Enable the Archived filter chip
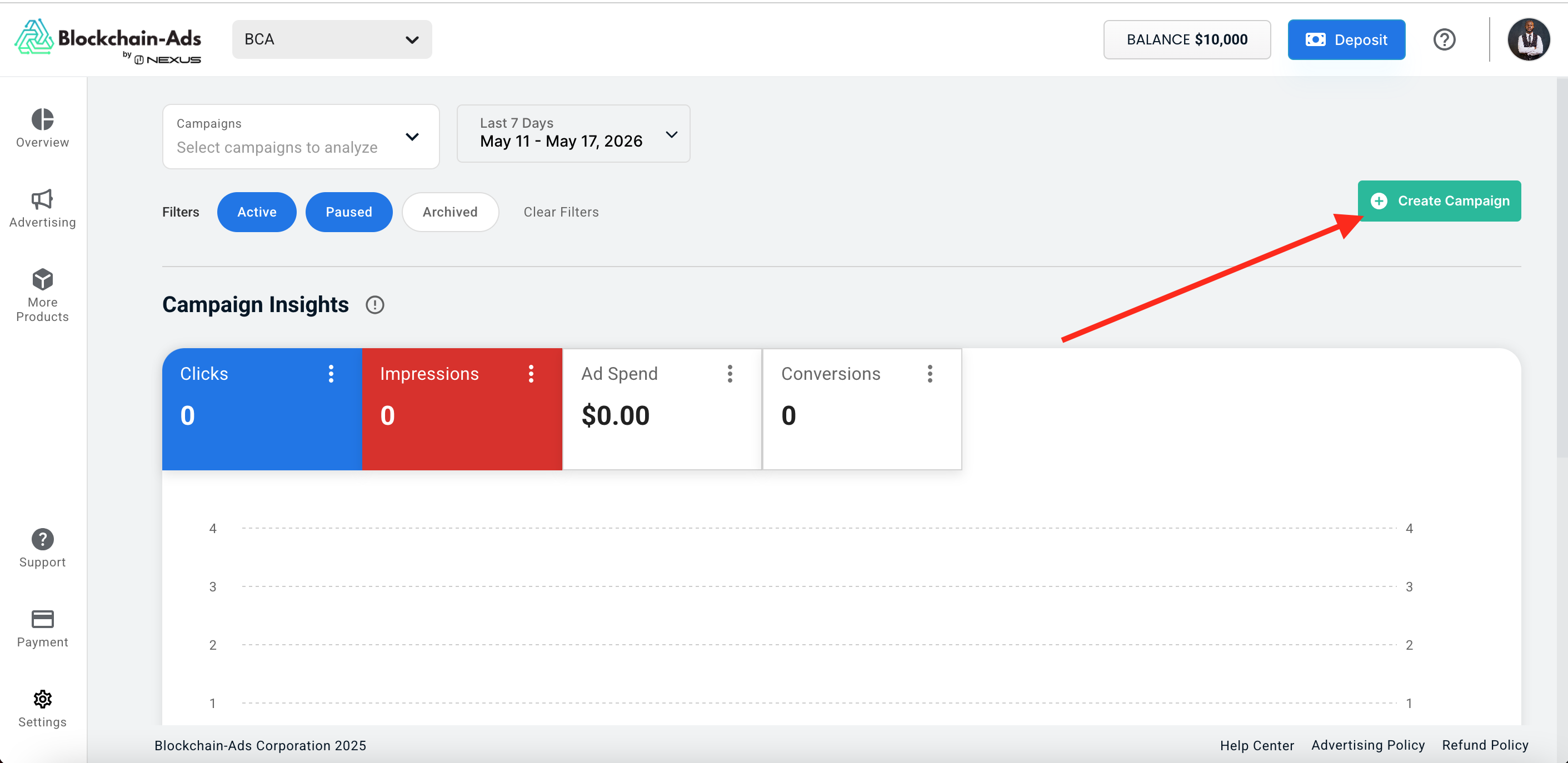1568x763 pixels. click(x=450, y=212)
